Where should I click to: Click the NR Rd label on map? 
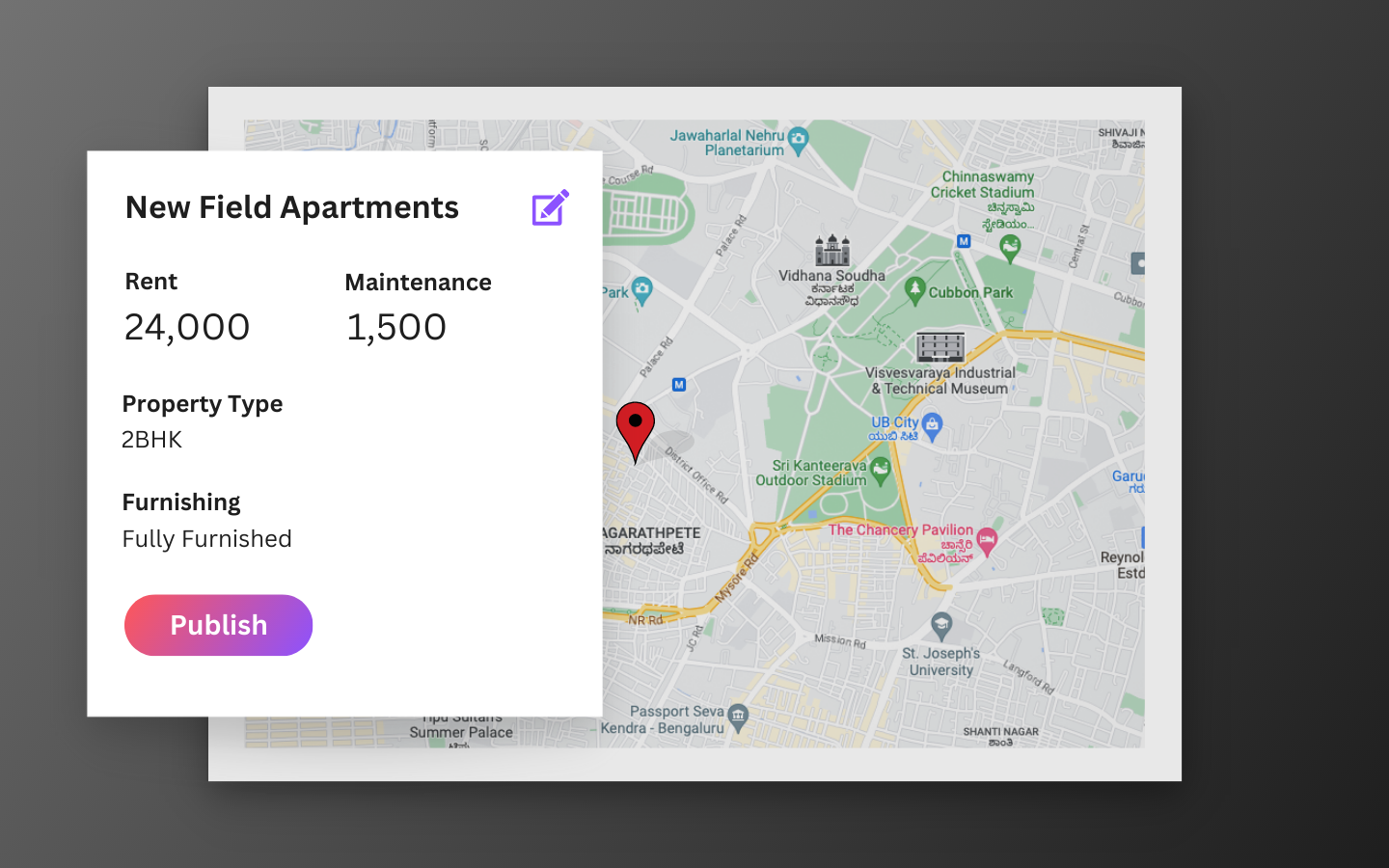click(x=645, y=620)
